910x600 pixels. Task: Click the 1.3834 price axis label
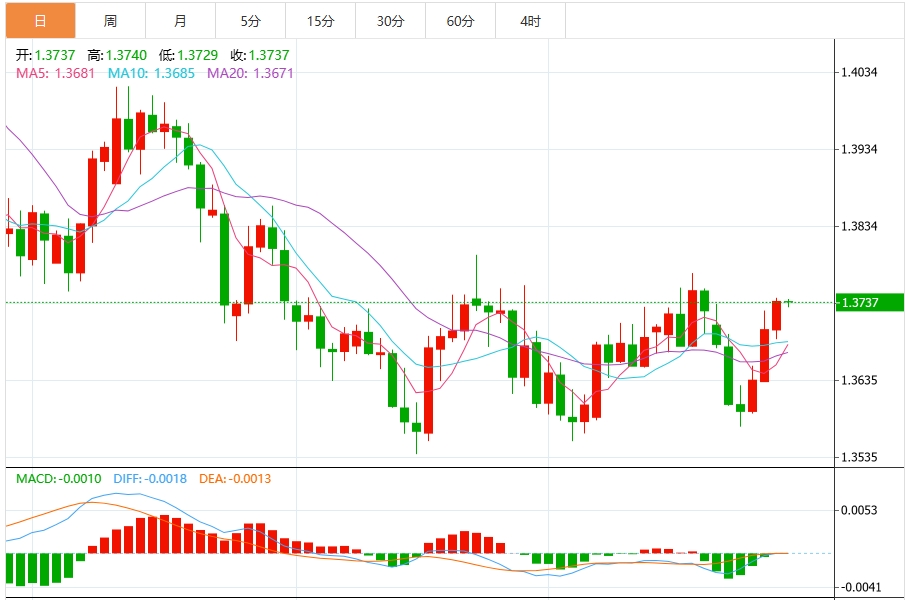click(x=860, y=226)
